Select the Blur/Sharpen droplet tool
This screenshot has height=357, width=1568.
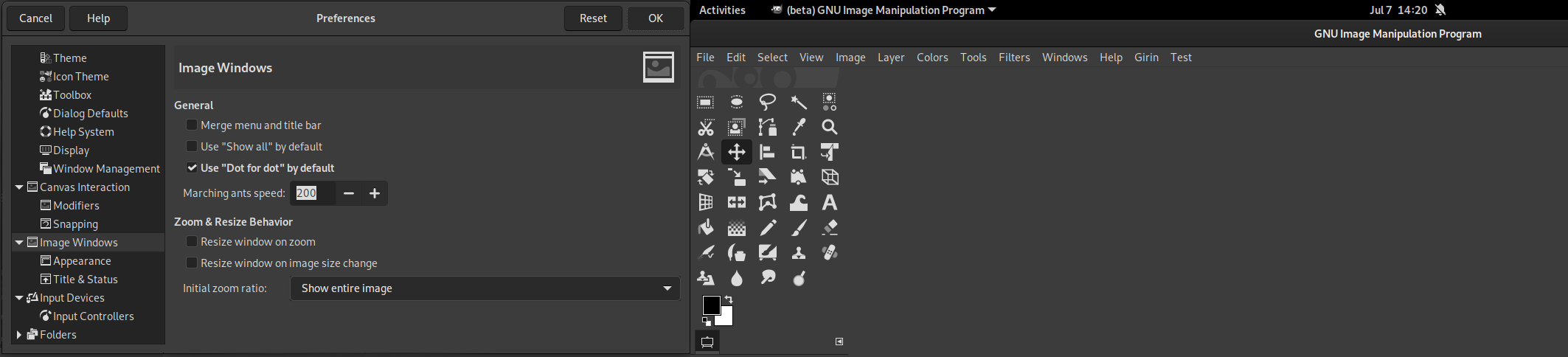[x=737, y=277]
